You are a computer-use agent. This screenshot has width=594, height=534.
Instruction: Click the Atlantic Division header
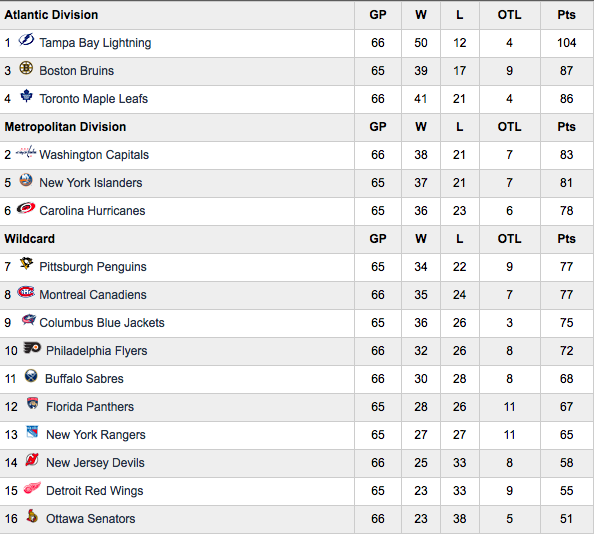pyautogui.click(x=51, y=15)
